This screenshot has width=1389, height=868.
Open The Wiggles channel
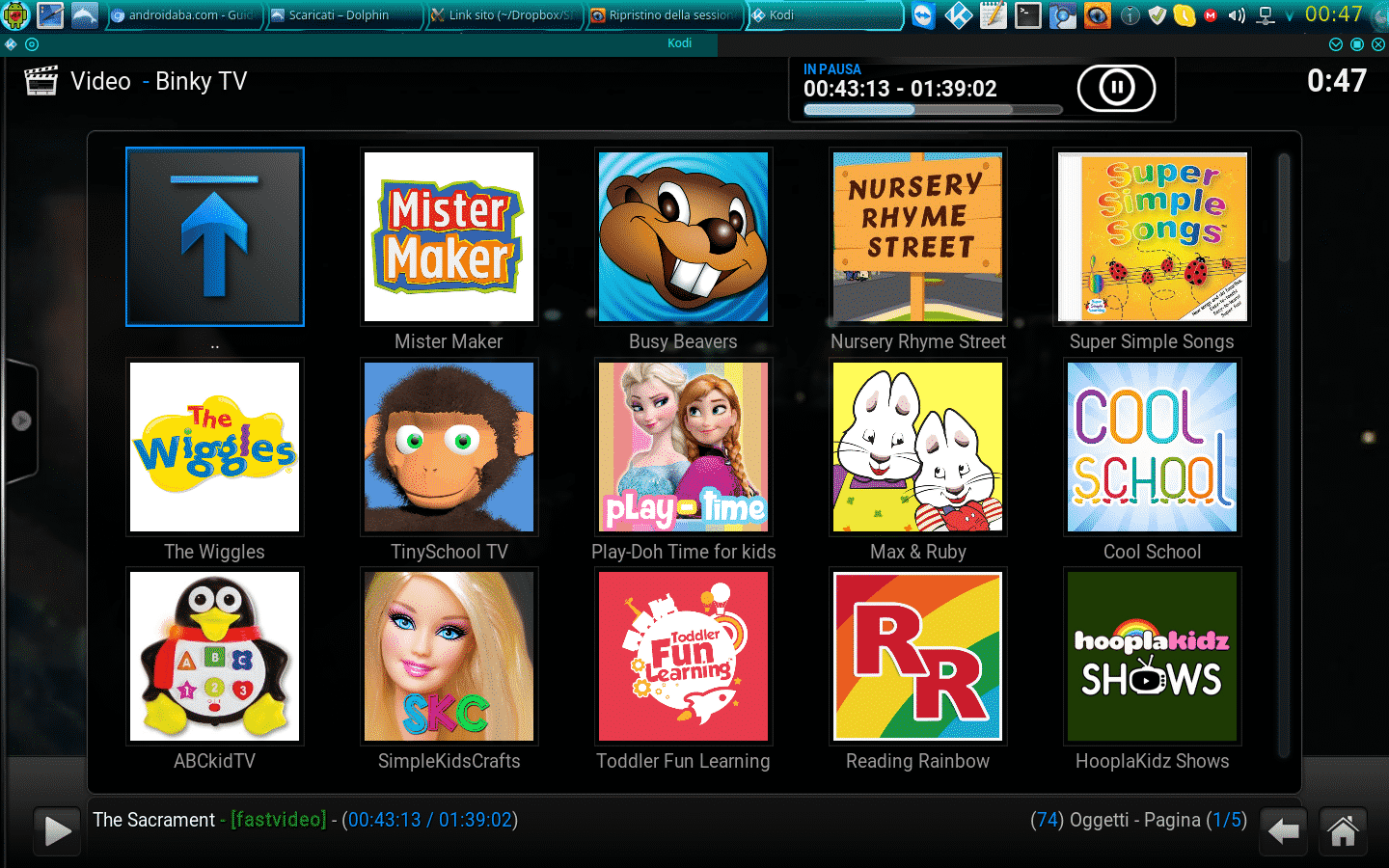click(215, 447)
